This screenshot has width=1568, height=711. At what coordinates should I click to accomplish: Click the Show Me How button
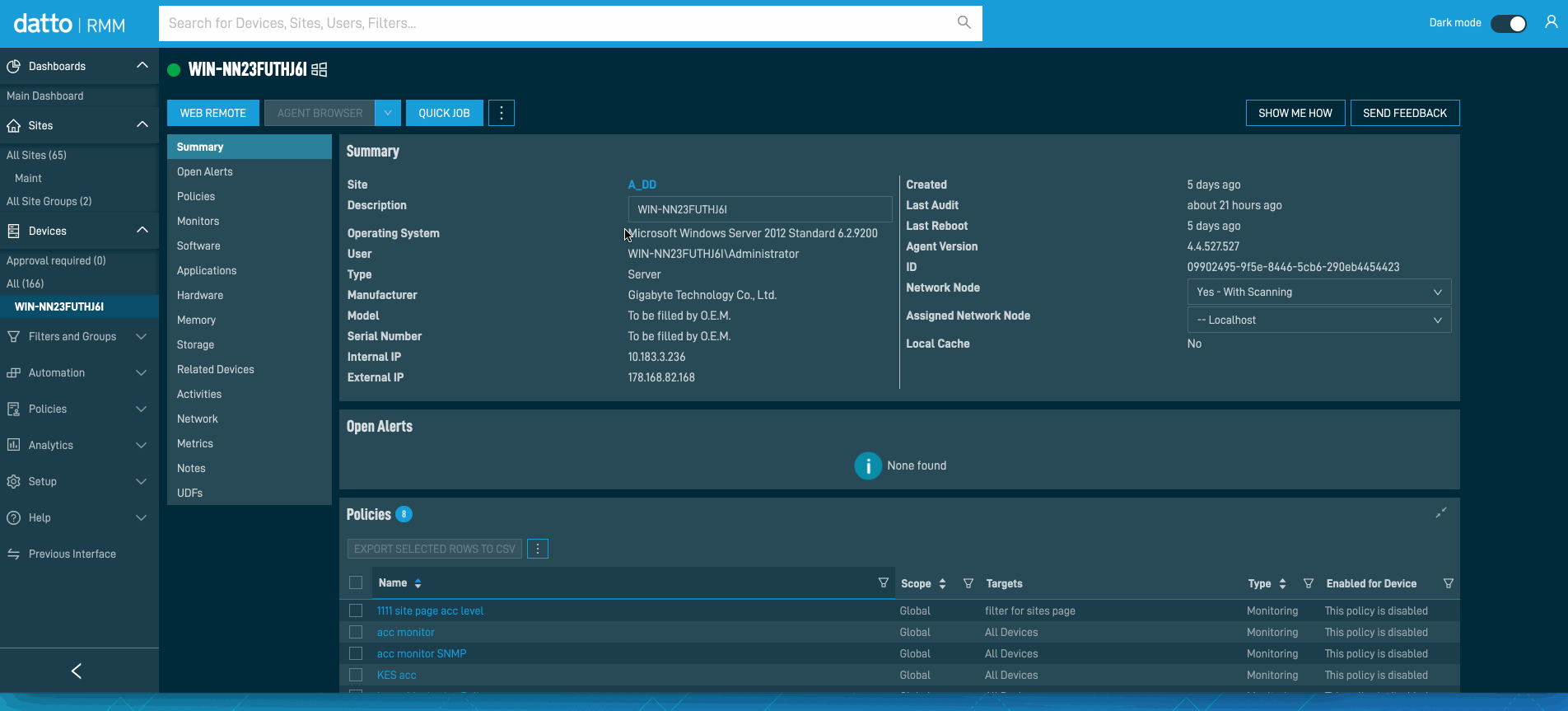(1295, 113)
